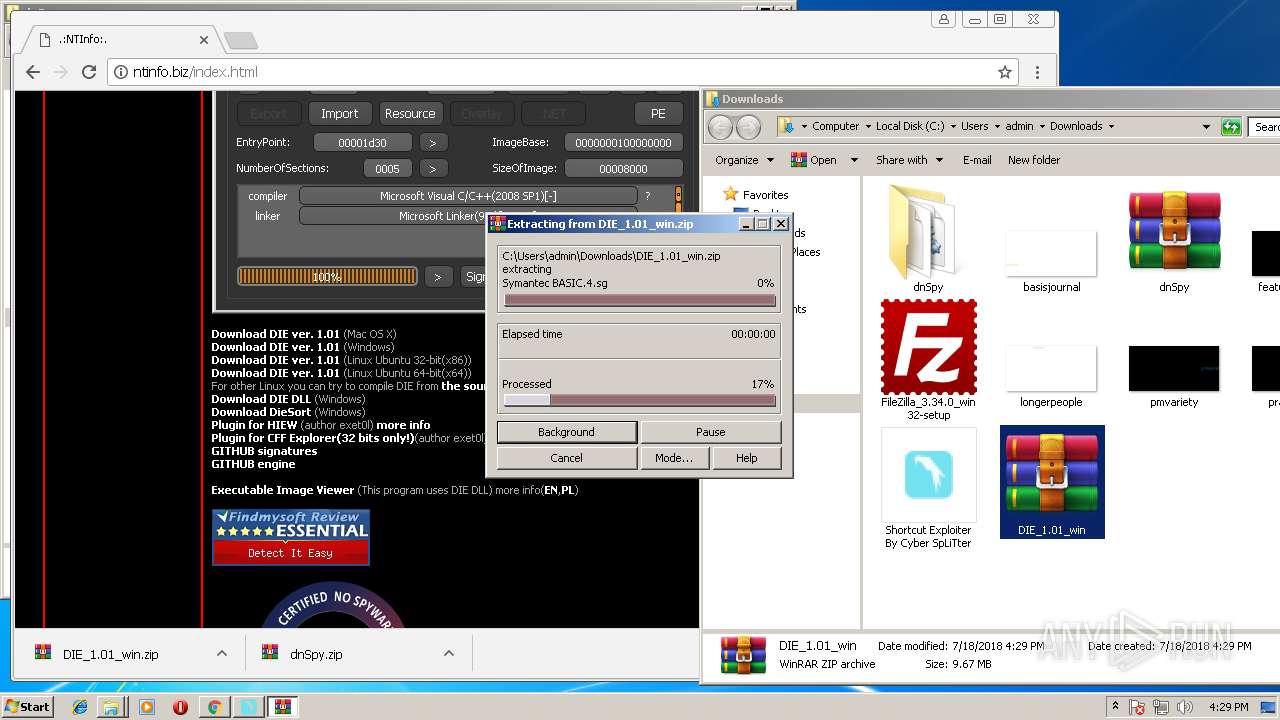Image resolution: width=1280 pixels, height=720 pixels.
Task: Select the DIE_1.01_win archive in Downloads
Action: click(x=1052, y=482)
